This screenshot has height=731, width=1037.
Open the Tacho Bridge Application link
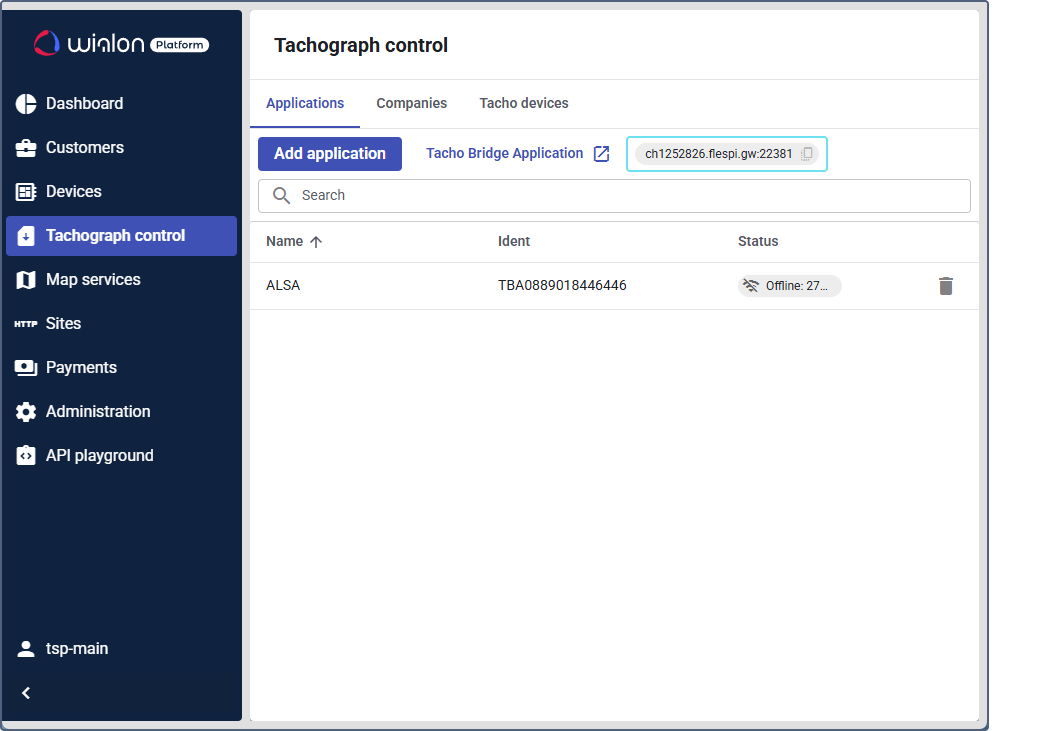(504, 154)
